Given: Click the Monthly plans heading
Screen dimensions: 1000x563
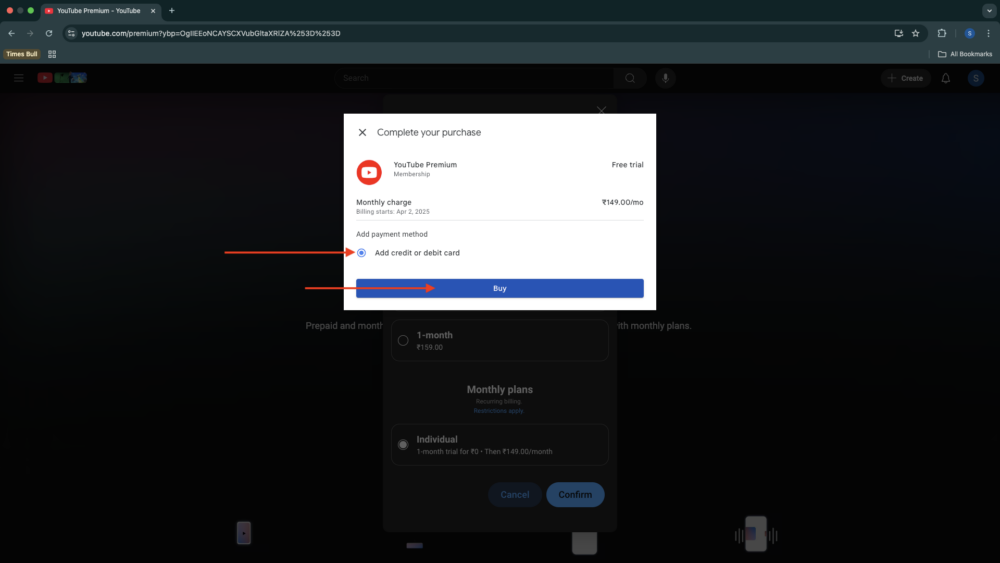Looking at the screenshot, I should pos(499,390).
